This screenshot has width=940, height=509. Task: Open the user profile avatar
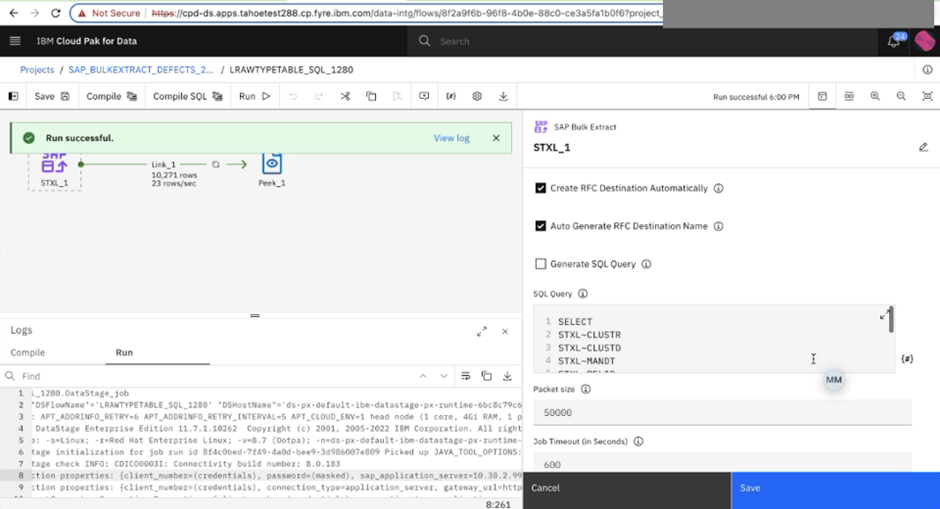(924, 41)
